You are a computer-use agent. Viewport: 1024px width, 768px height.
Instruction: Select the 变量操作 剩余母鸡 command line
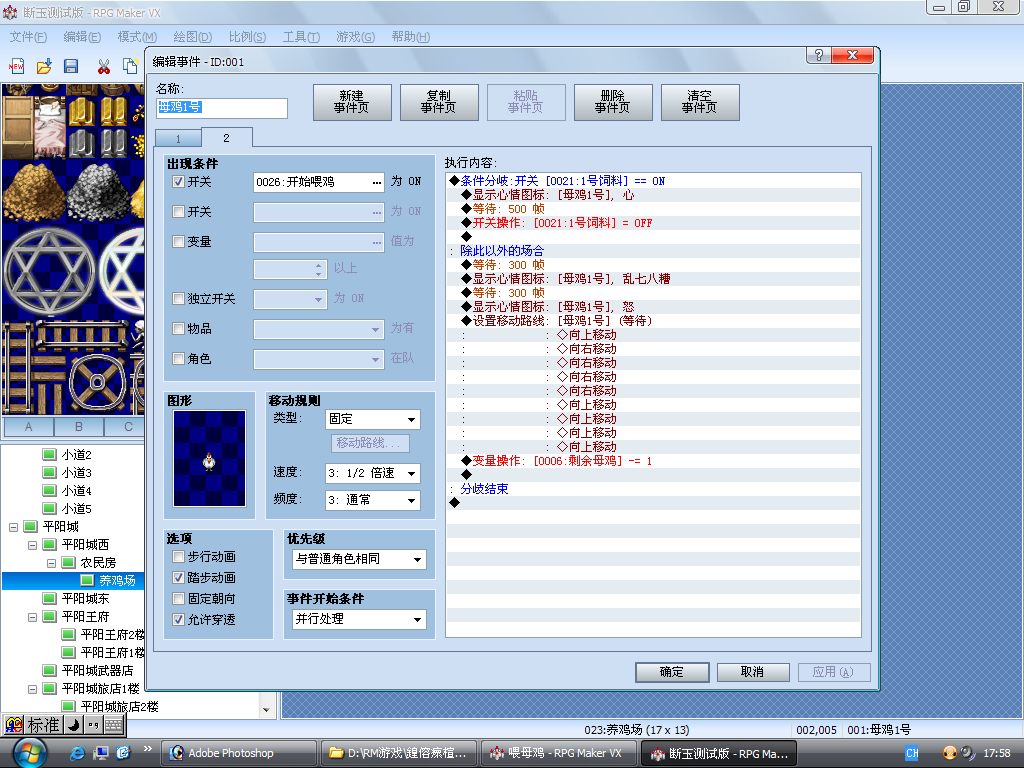click(x=653, y=461)
